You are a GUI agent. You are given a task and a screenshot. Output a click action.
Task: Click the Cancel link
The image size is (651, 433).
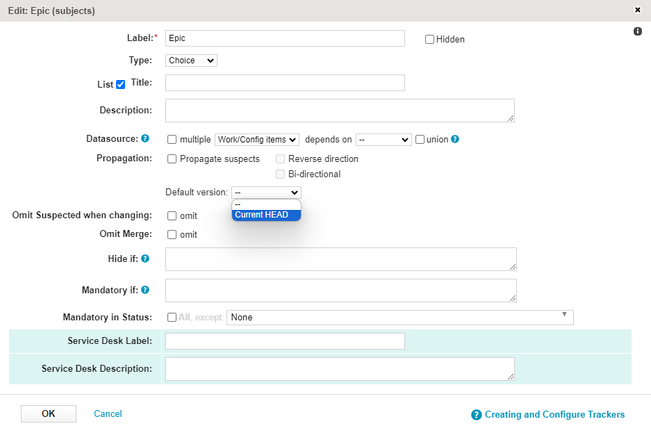coord(108,413)
